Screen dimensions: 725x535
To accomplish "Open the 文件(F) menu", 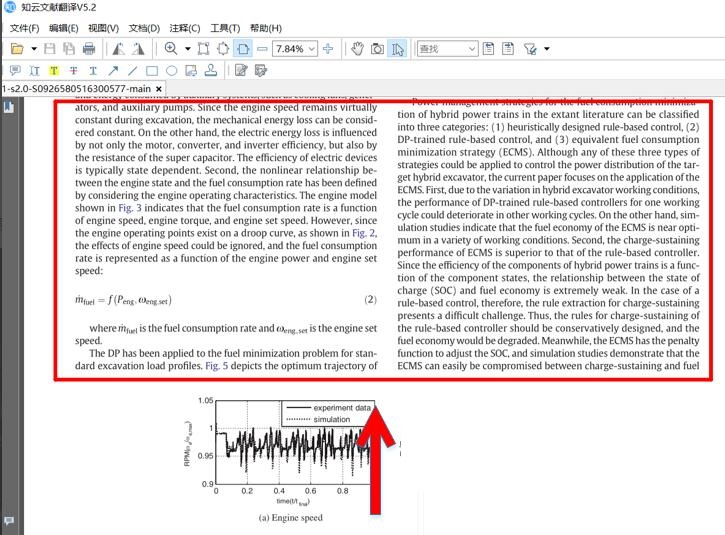I will pos(24,28).
